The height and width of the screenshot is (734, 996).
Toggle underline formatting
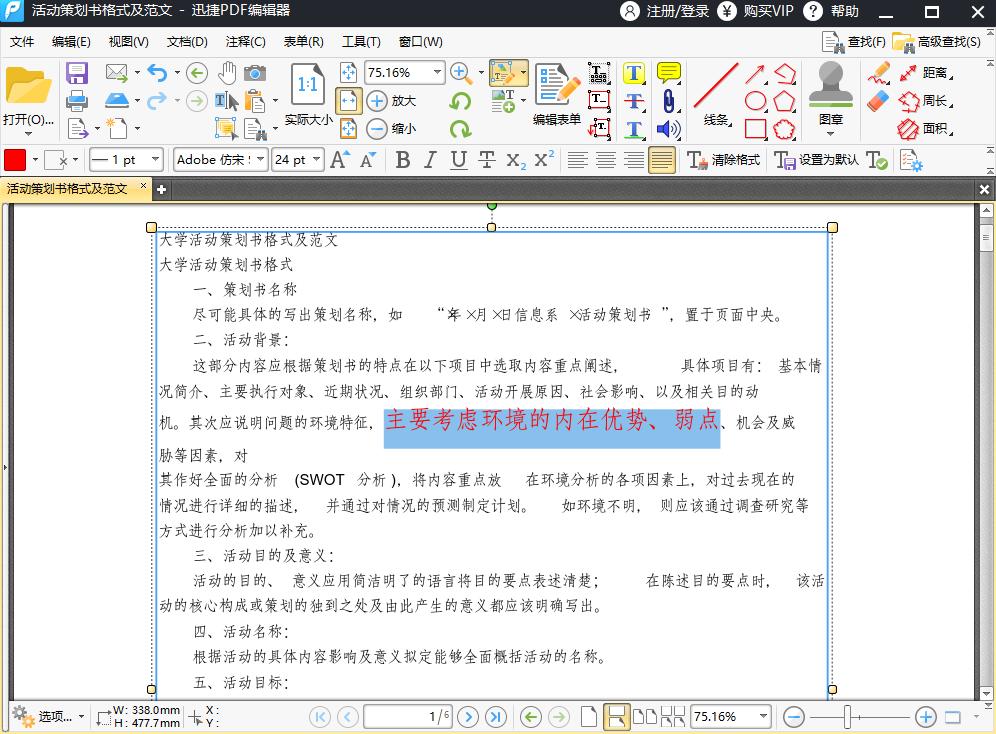(458, 160)
